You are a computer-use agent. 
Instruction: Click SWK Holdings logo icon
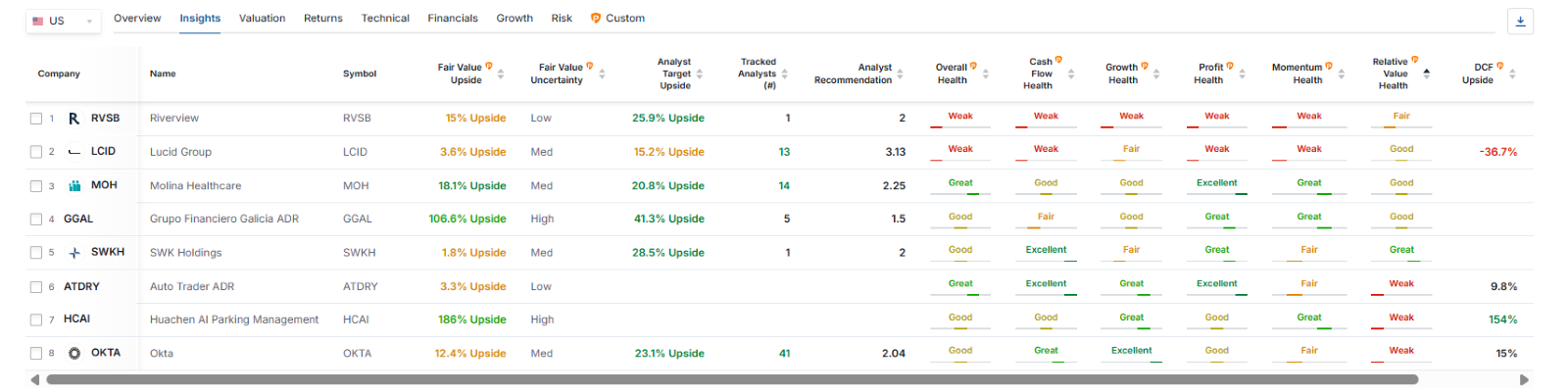point(74,253)
